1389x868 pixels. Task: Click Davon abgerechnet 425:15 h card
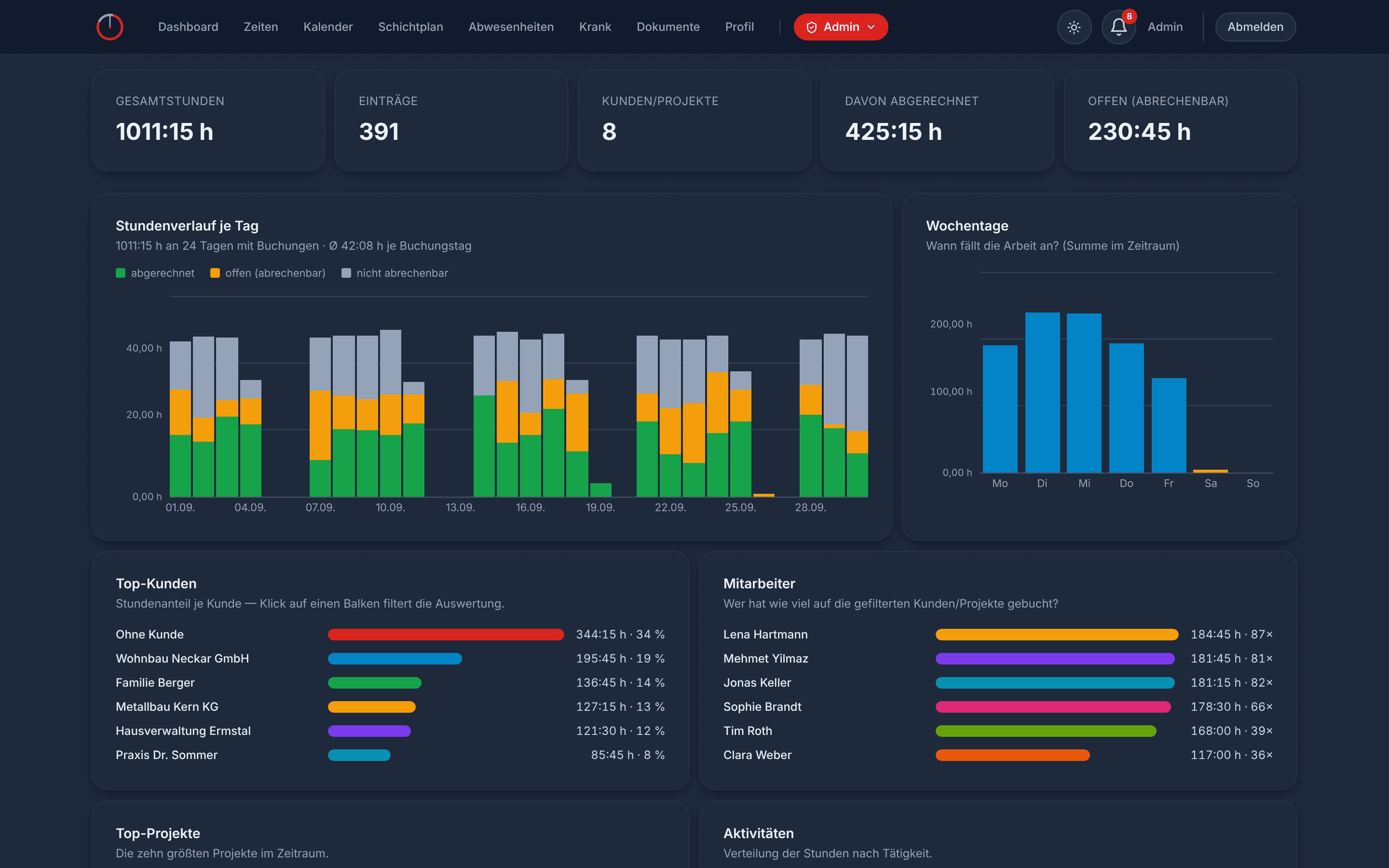point(937,121)
